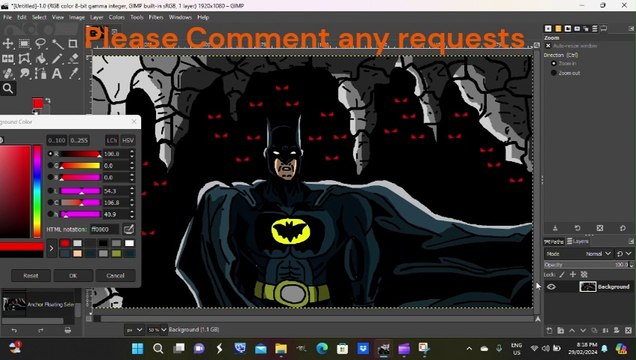Show hidden system tray icons chevron
This screenshot has height=360, width=636.
(469, 349)
